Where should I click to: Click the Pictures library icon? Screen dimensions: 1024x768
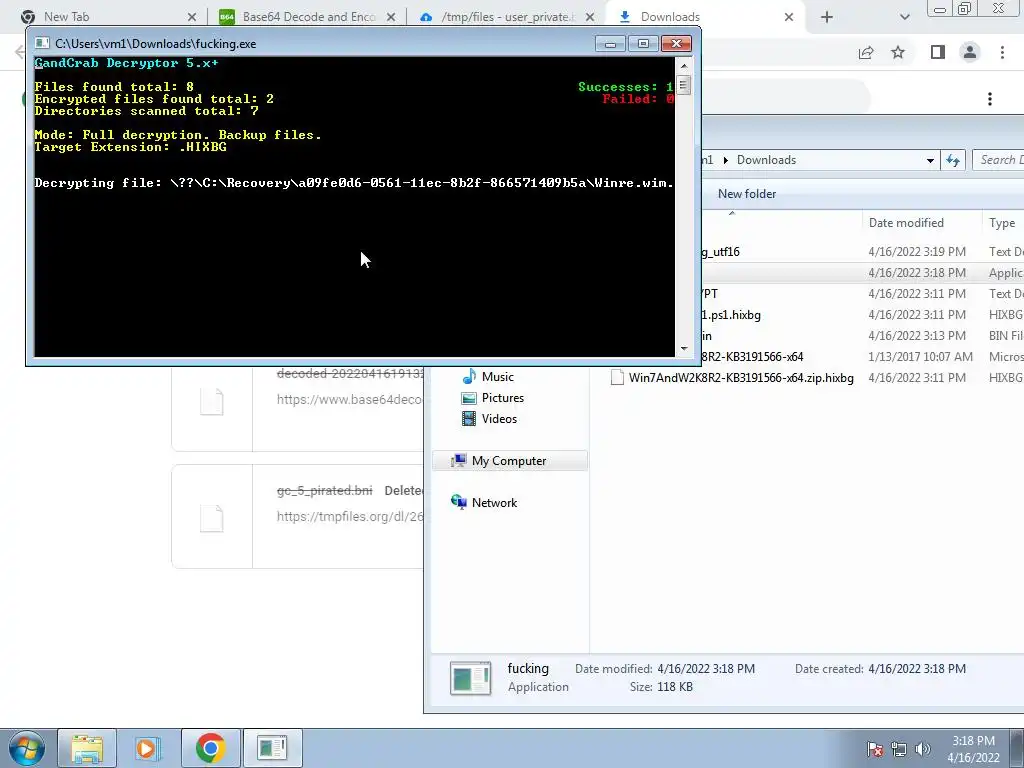(468, 398)
